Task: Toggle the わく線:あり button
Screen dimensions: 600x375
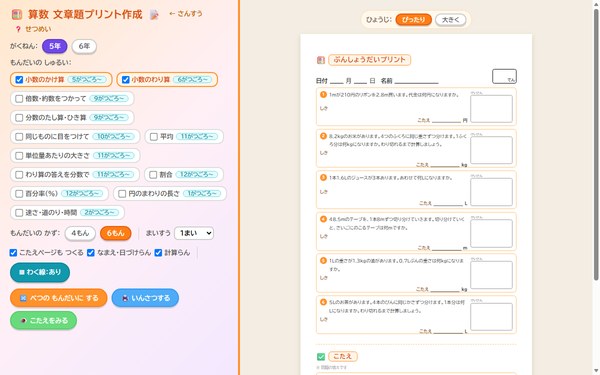Action: point(40,272)
